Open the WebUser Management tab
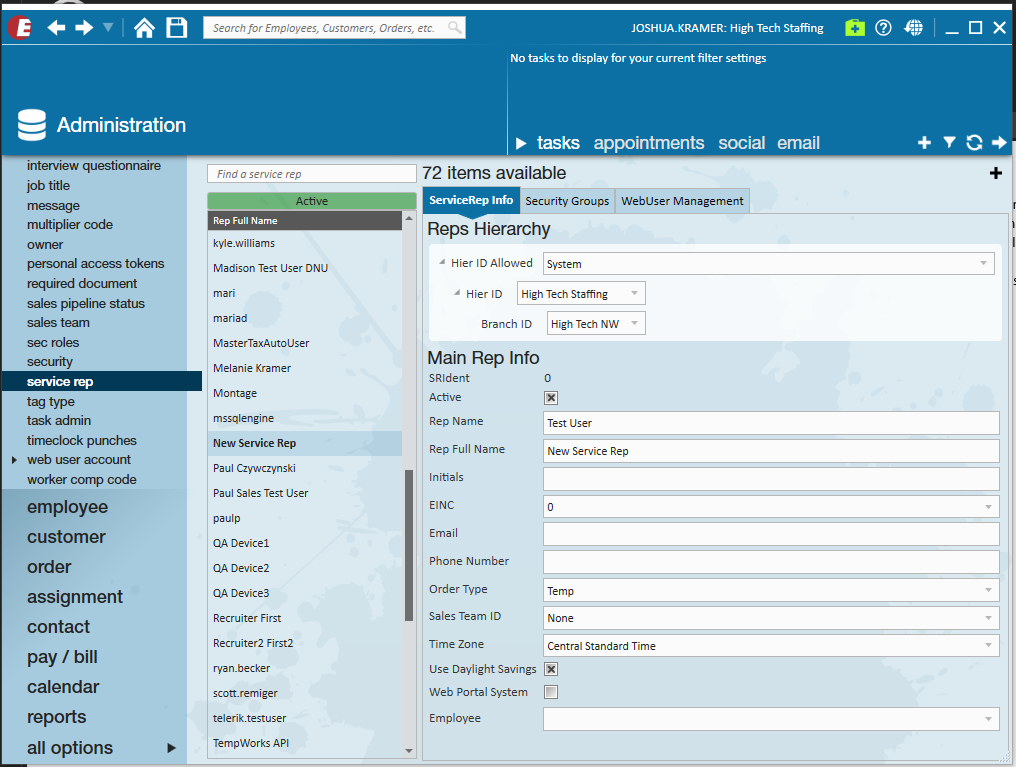 (x=682, y=201)
